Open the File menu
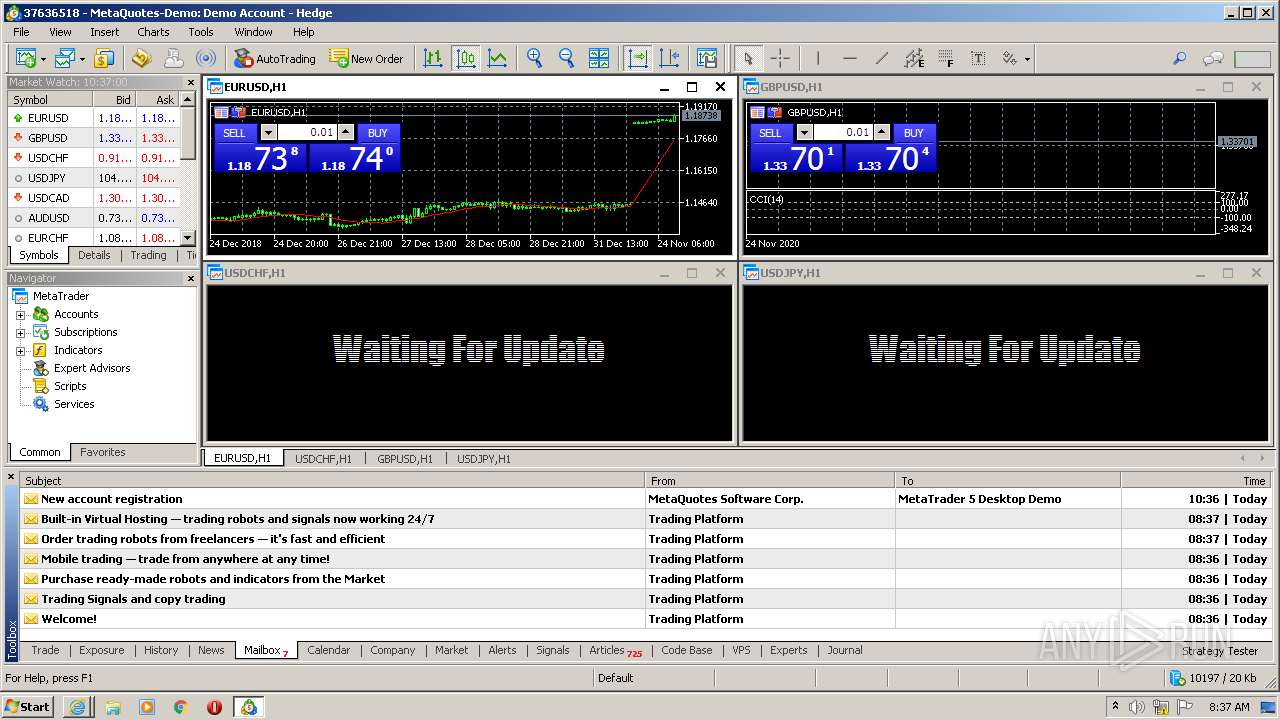This screenshot has width=1280, height=720. (21, 32)
